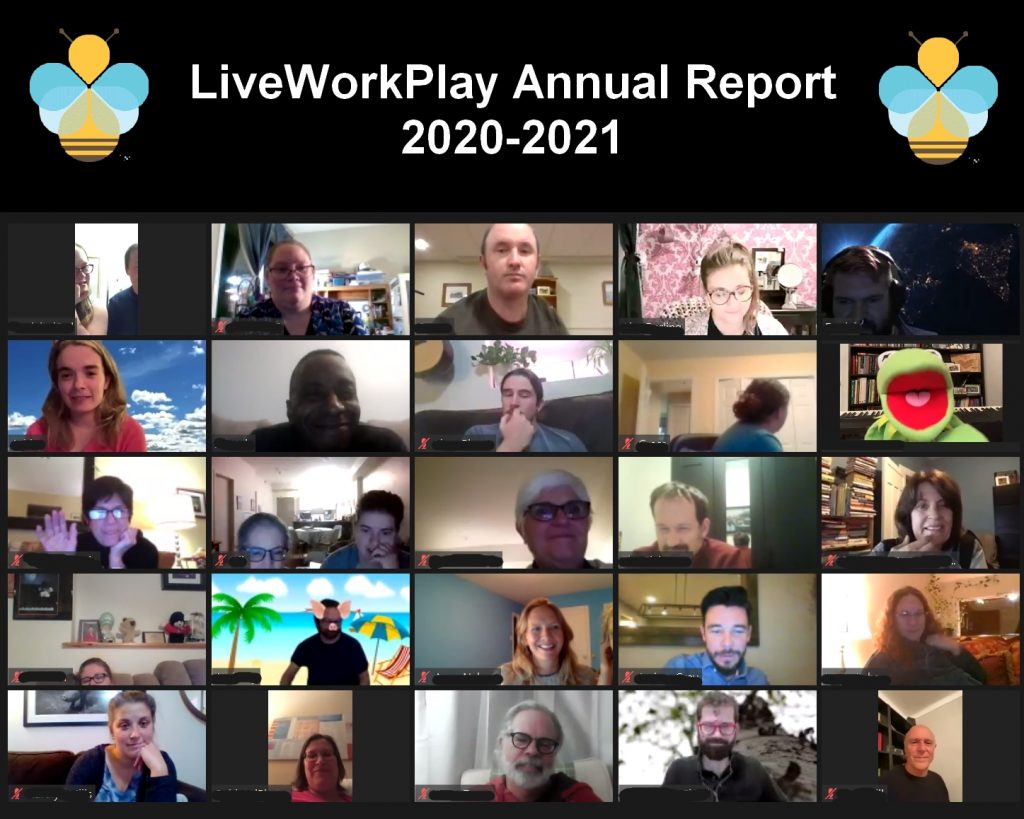This screenshot has width=1024, height=819.
Task: Click the muted mic icon on the brown couch cardigan tile
Action: coord(17,794)
